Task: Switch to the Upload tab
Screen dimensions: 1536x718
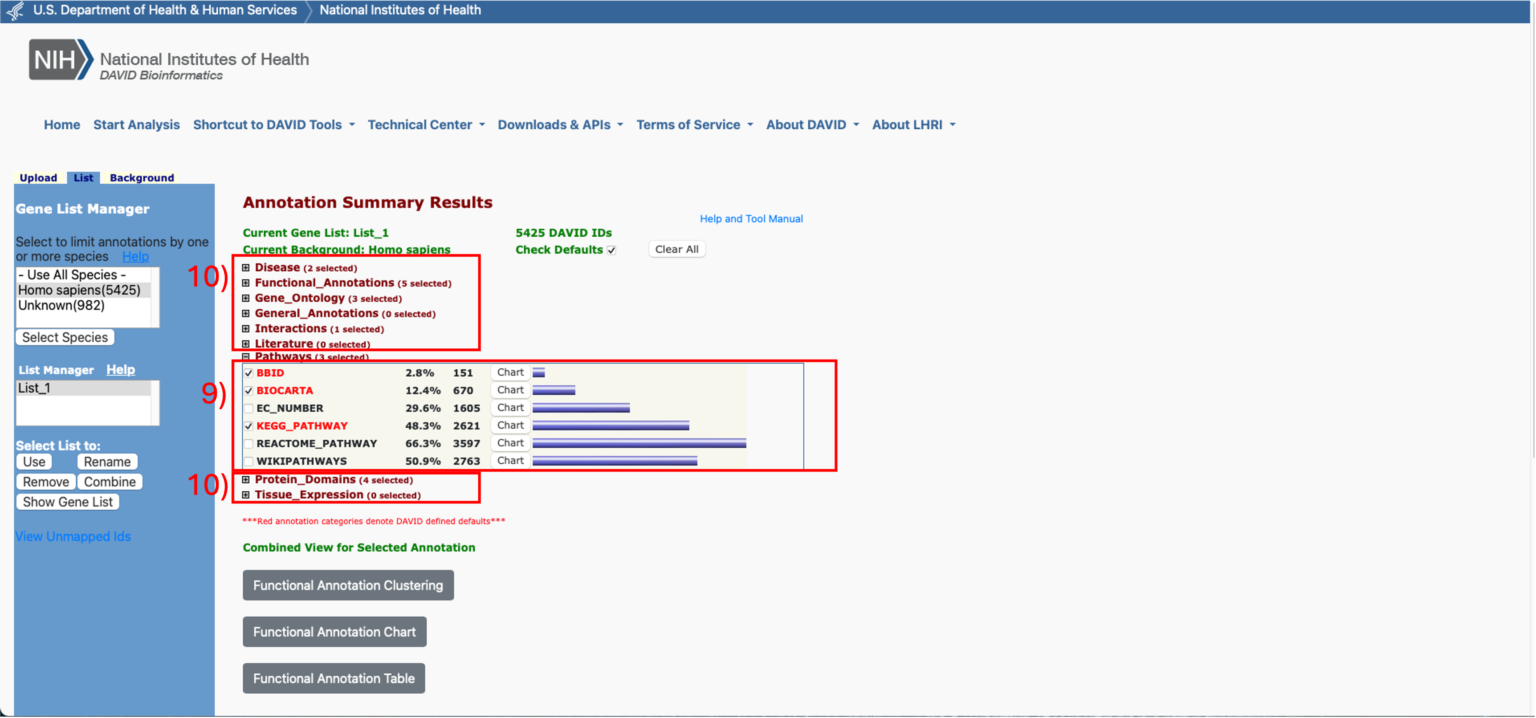Action: pos(39,178)
